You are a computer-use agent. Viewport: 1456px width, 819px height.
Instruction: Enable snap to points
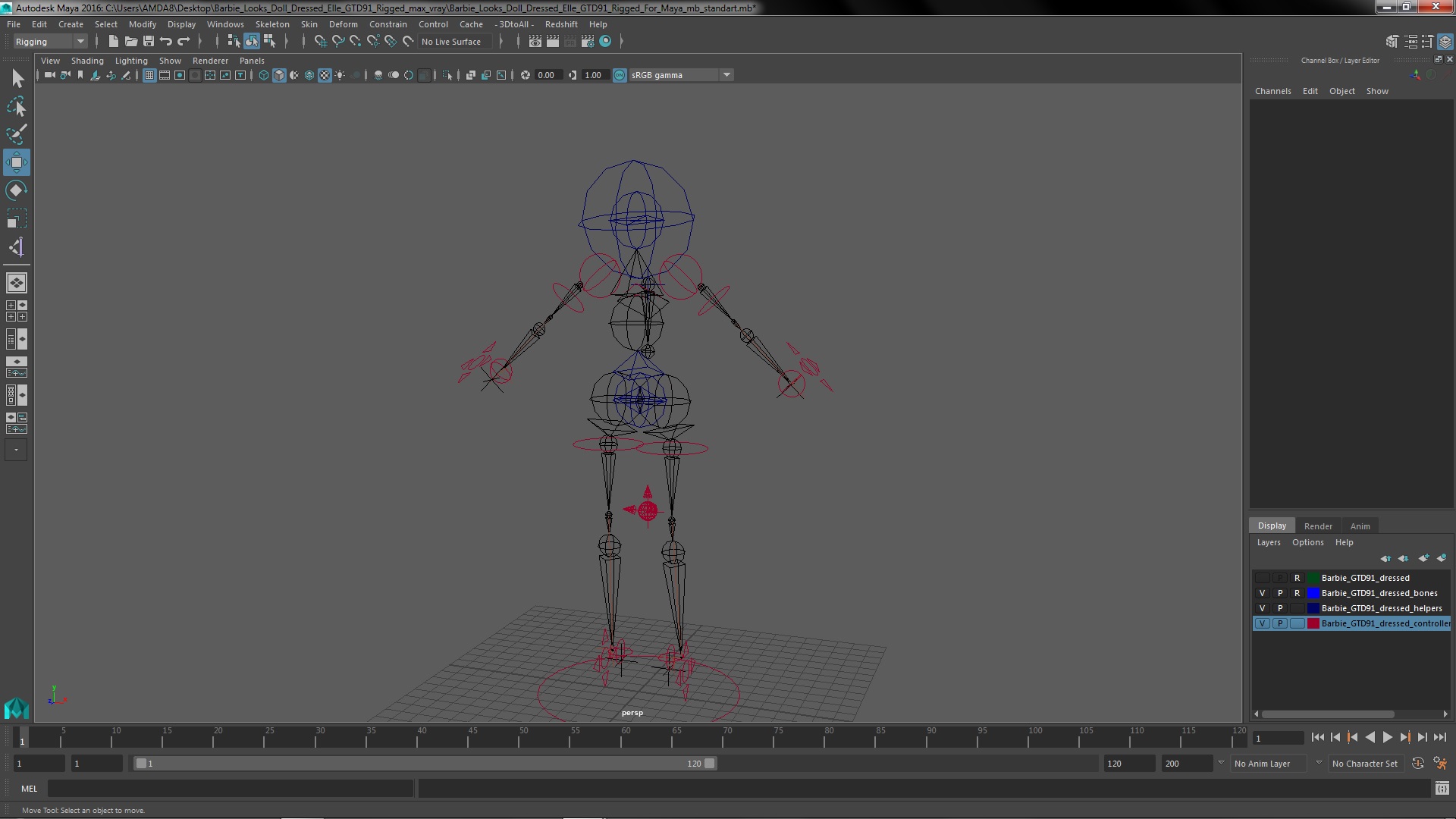pos(356,42)
